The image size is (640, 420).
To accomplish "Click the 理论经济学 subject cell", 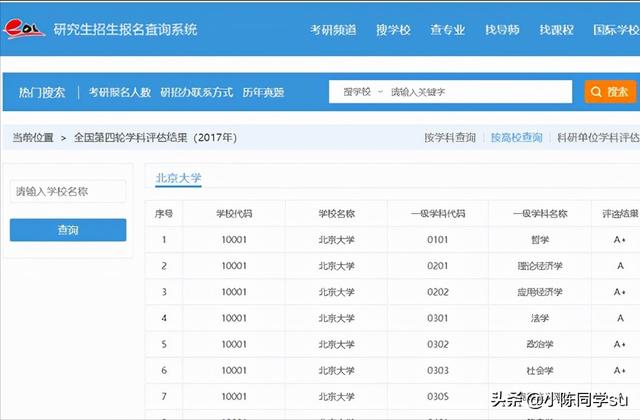I will (540, 266).
